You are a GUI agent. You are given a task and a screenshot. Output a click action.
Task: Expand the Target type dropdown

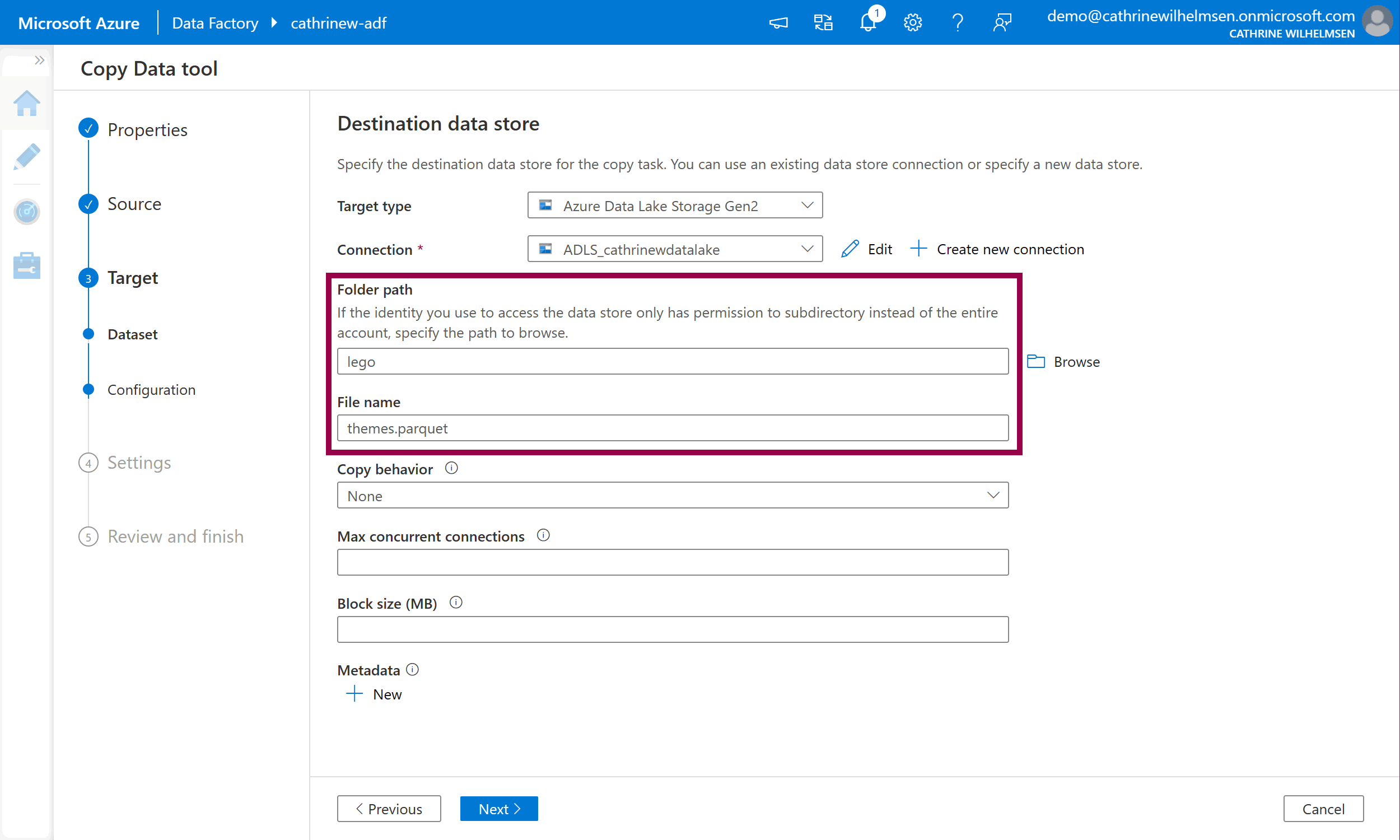[675, 206]
